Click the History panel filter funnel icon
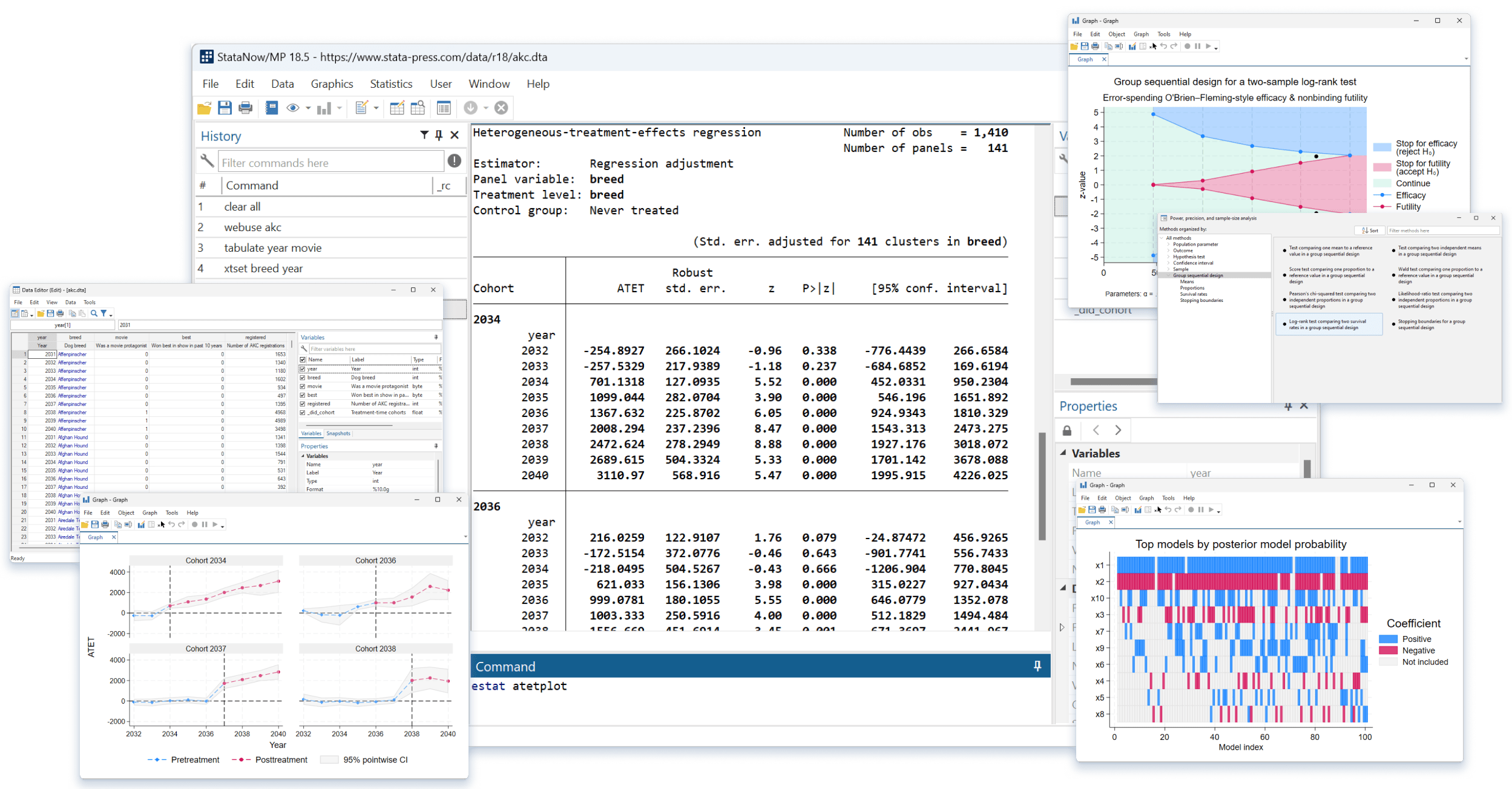1512x789 pixels. pos(424,135)
